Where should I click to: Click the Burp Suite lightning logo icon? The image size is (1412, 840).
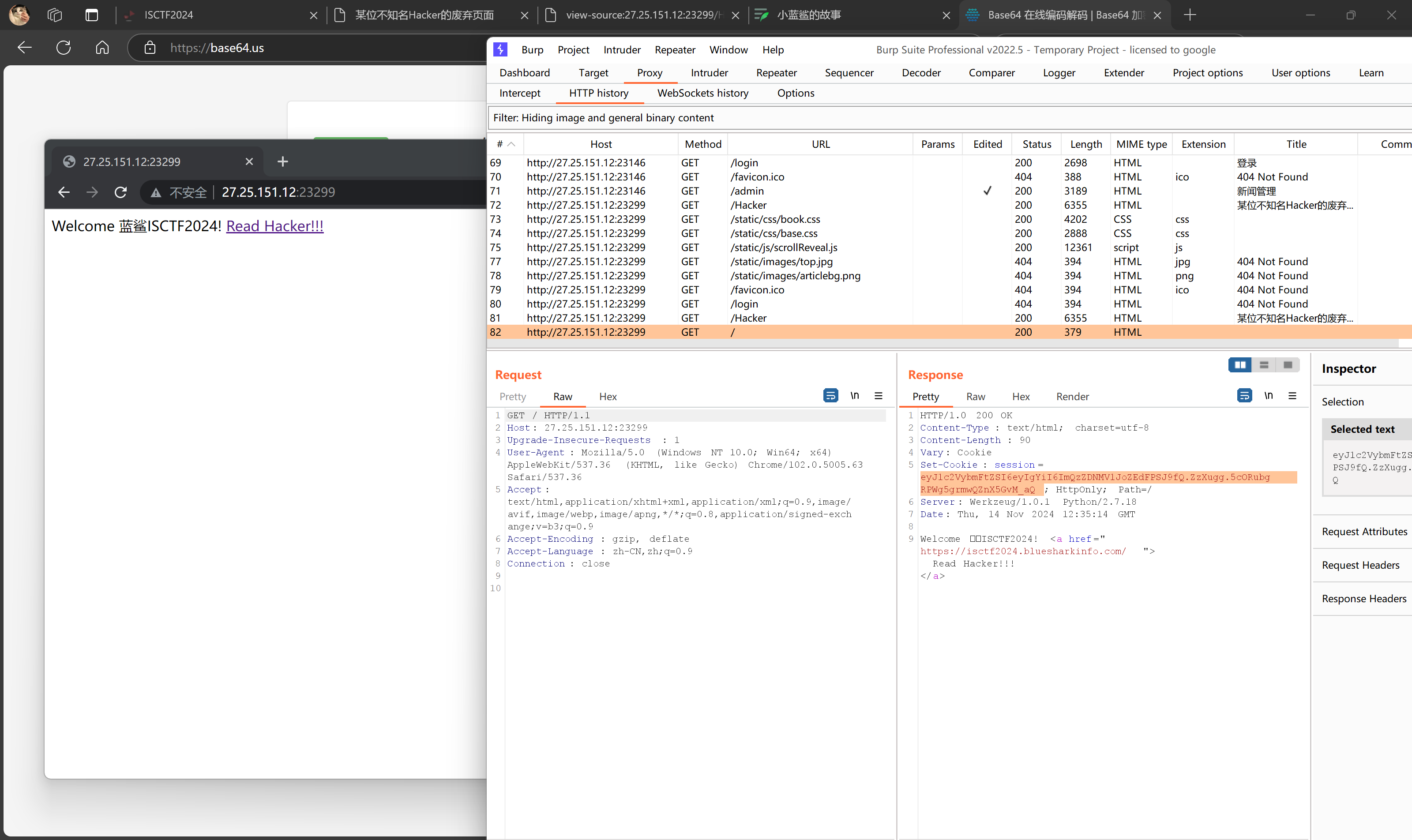[x=500, y=50]
